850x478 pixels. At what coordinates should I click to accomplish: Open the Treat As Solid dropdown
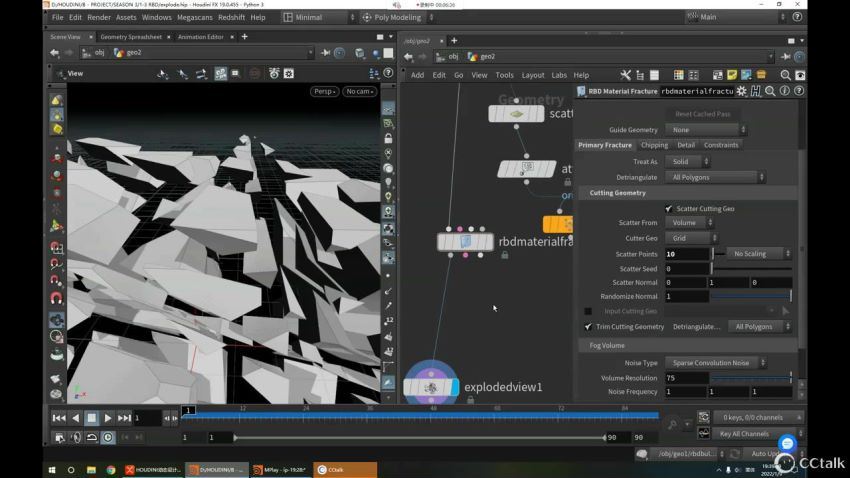(x=687, y=162)
